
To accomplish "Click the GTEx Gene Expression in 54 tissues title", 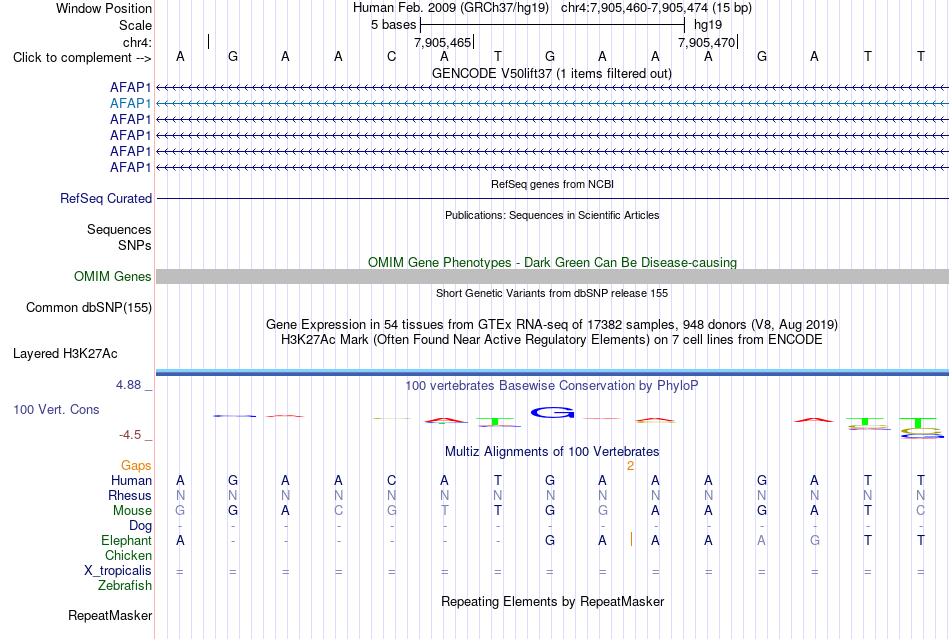I will (x=552, y=325).
